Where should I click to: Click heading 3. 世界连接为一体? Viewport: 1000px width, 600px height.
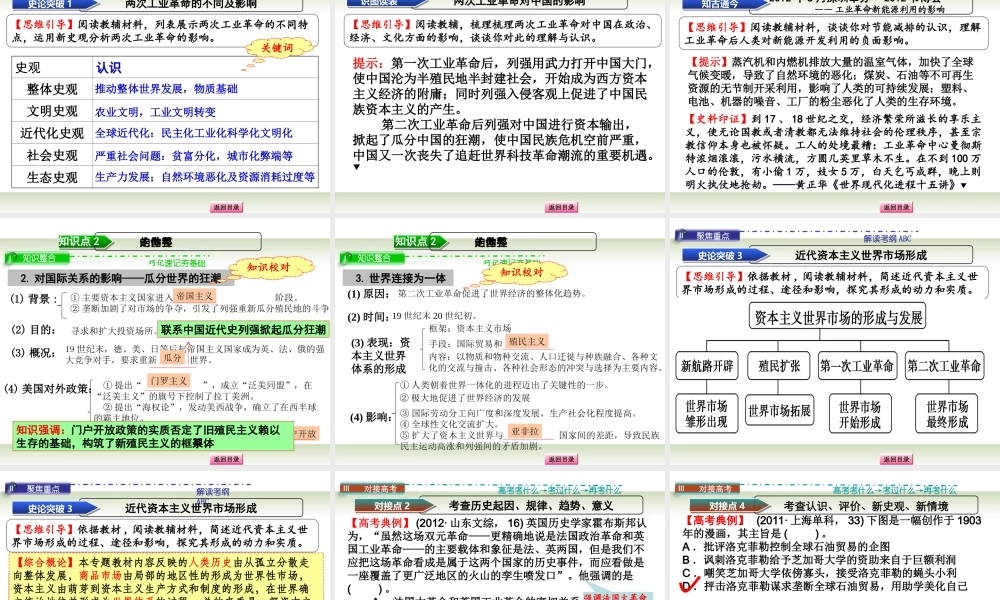point(400,278)
